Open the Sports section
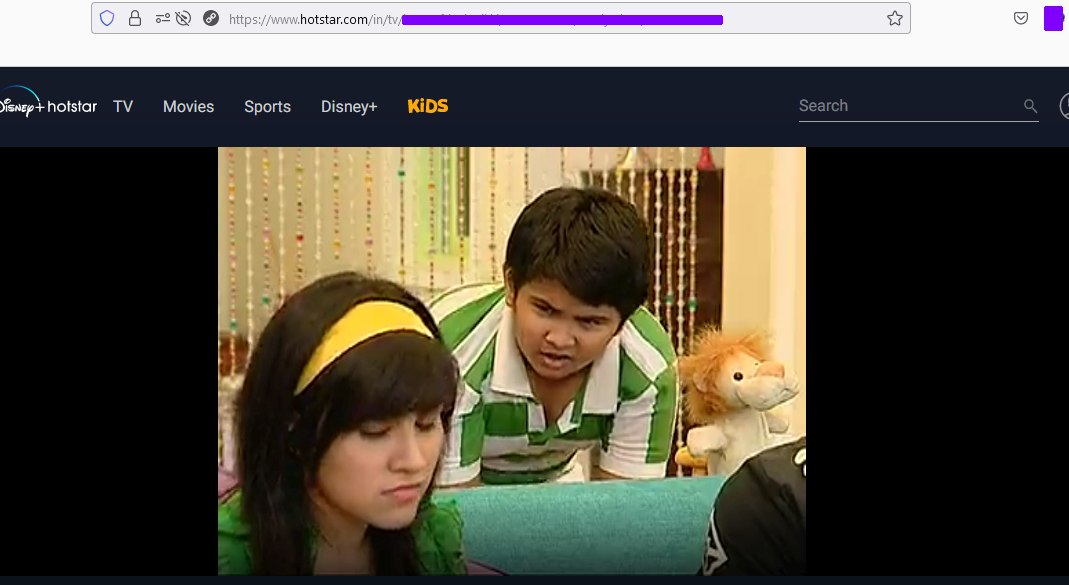 pyautogui.click(x=267, y=106)
